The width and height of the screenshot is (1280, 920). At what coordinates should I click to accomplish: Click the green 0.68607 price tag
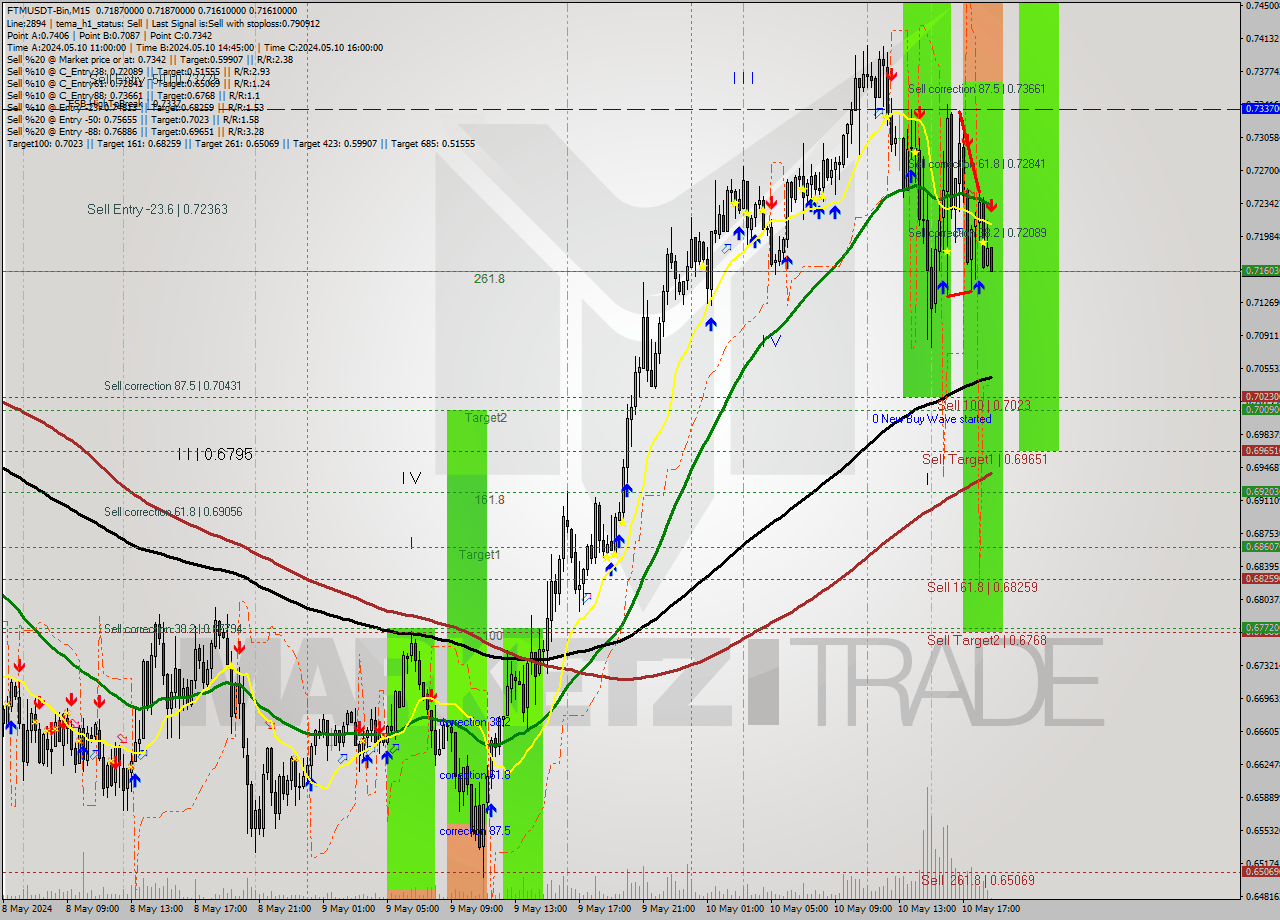(1260, 547)
